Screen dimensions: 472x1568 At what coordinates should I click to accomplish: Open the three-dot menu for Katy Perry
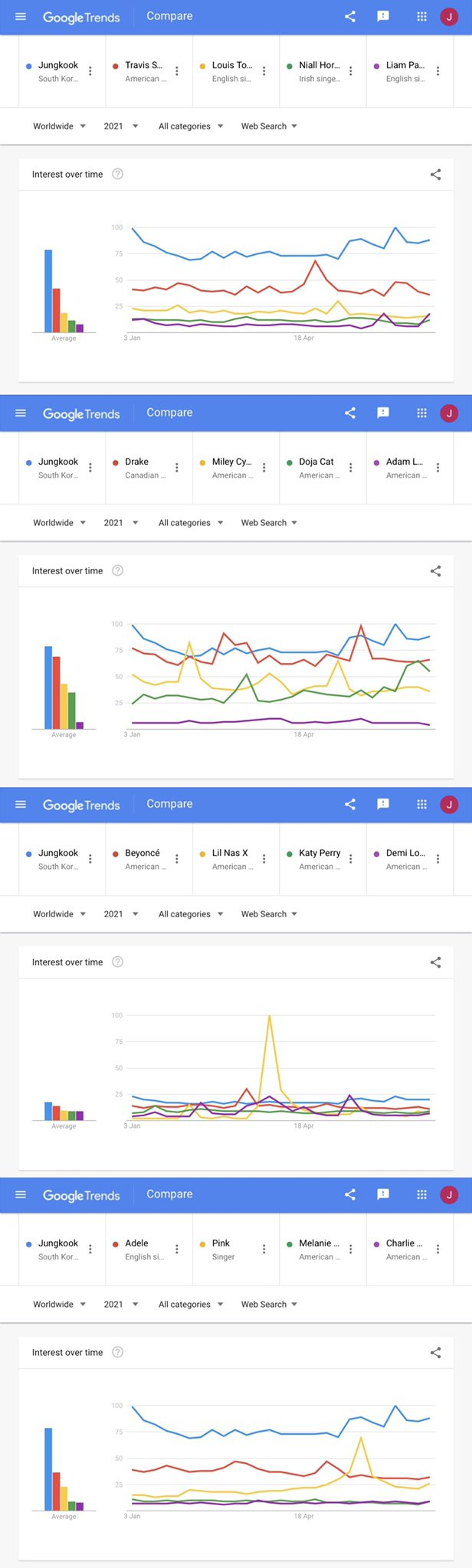coord(351,859)
